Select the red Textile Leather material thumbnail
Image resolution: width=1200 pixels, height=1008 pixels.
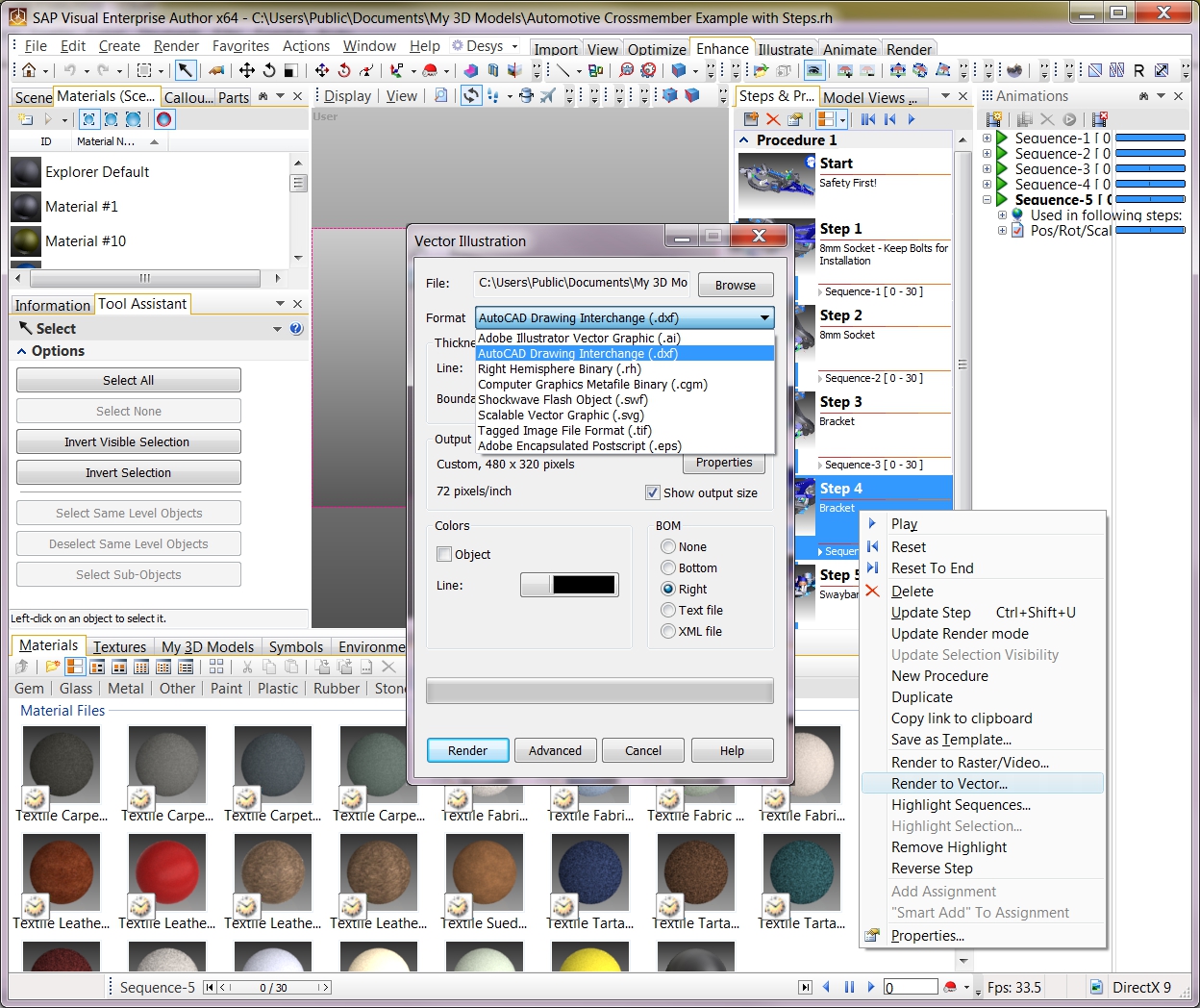[166, 873]
